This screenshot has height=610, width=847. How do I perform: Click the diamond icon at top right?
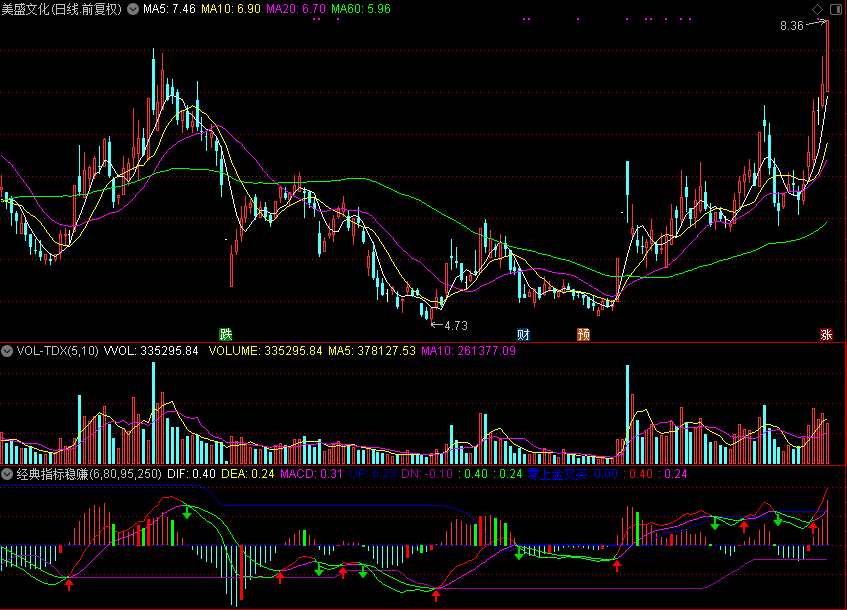[817, 9]
